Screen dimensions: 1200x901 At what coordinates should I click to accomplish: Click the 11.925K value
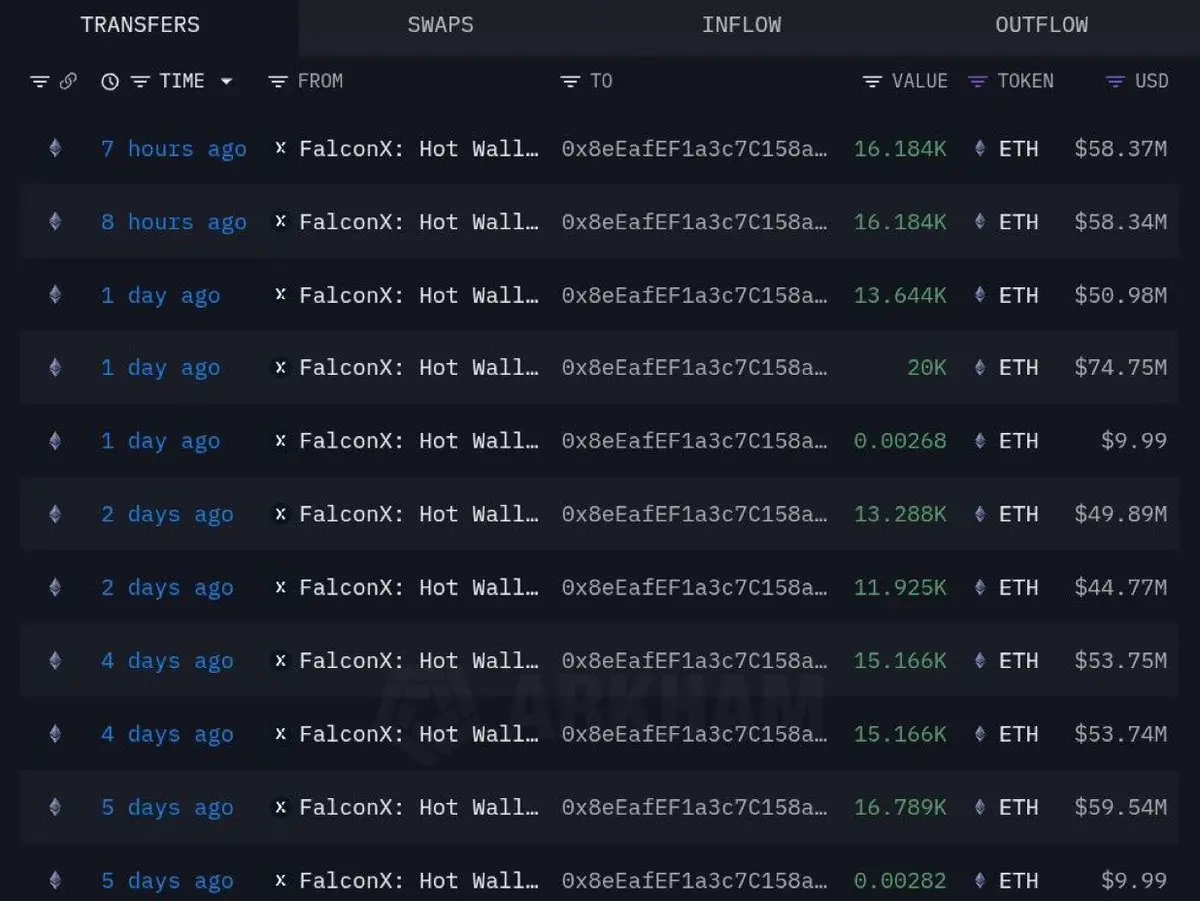pyautogui.click(x=900, y=588)
